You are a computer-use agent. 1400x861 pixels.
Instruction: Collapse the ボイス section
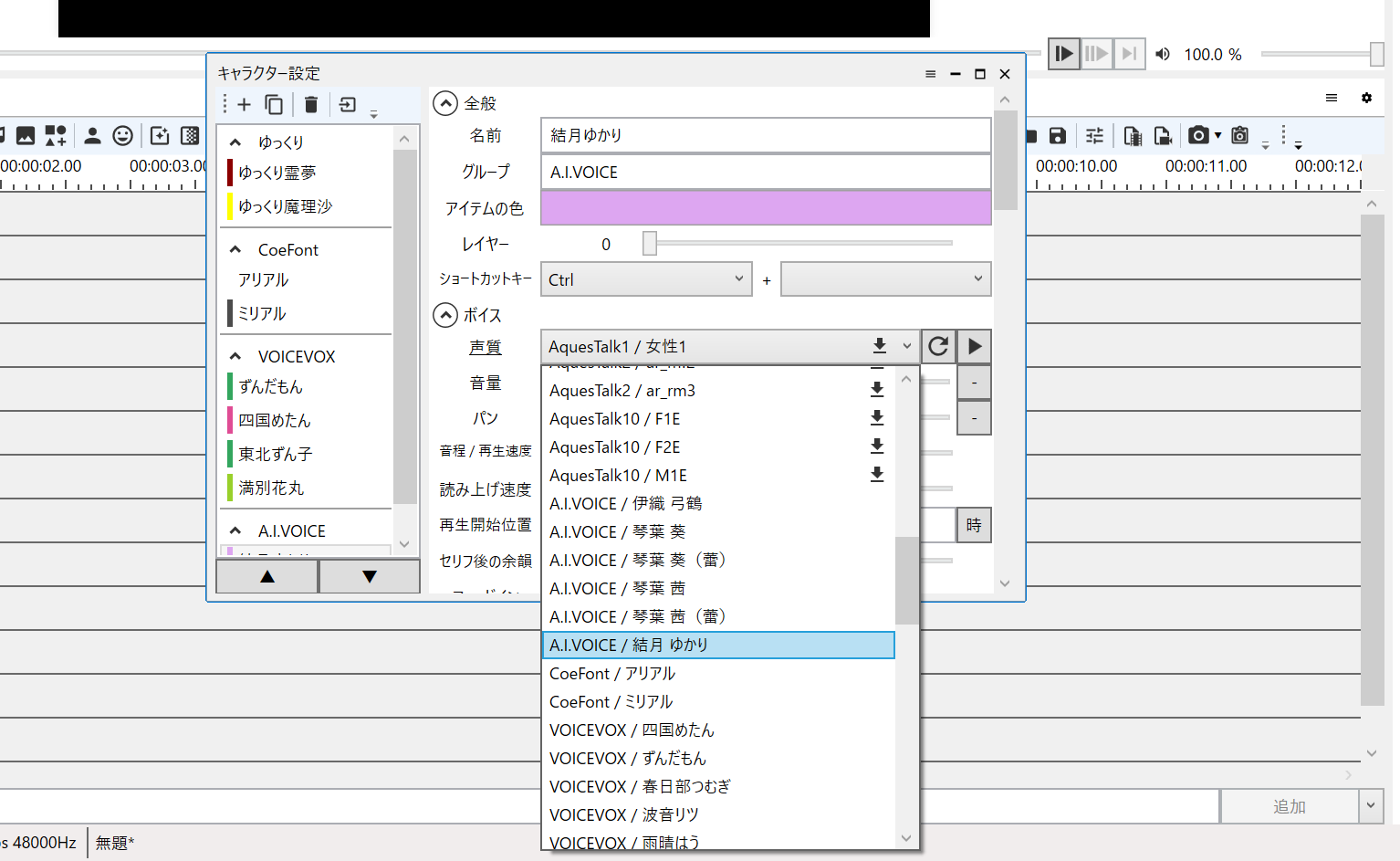coord(445,315)
